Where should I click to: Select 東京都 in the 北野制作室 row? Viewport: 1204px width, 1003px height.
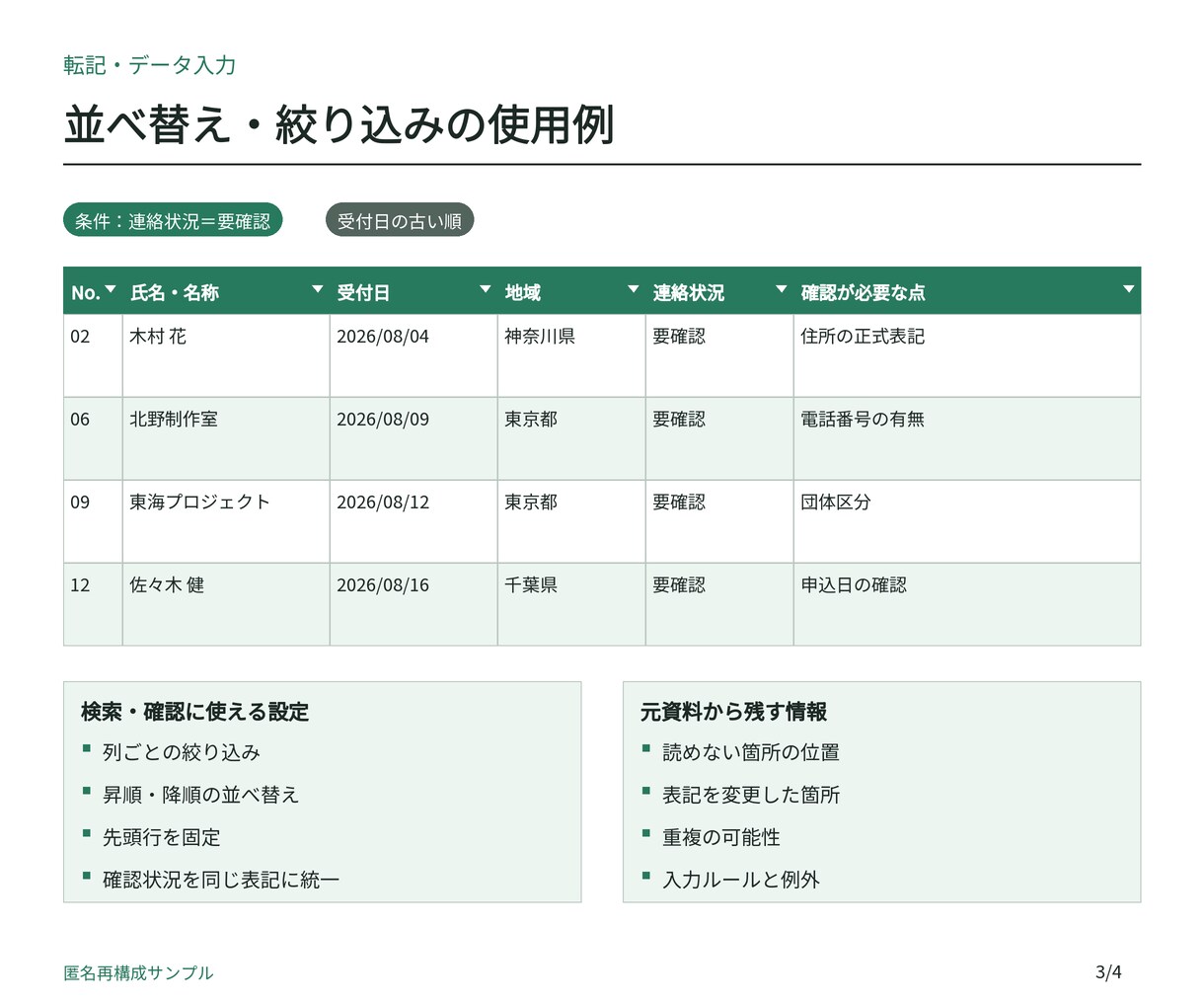[571, 438]
